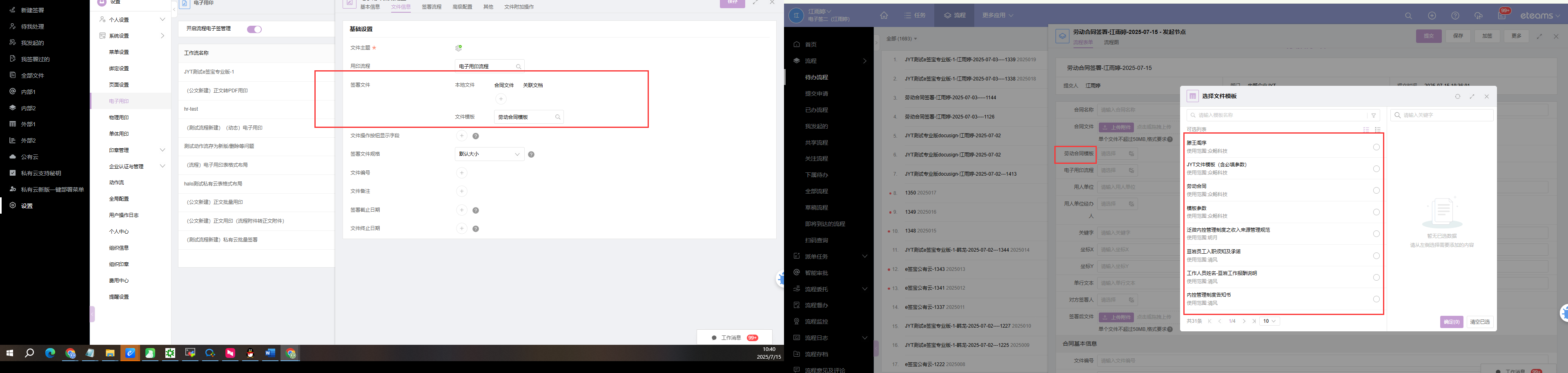Expand 印章管理 submenu
Image resolution: width=1568 pixels, height=373 pixels.
[163, 150]
